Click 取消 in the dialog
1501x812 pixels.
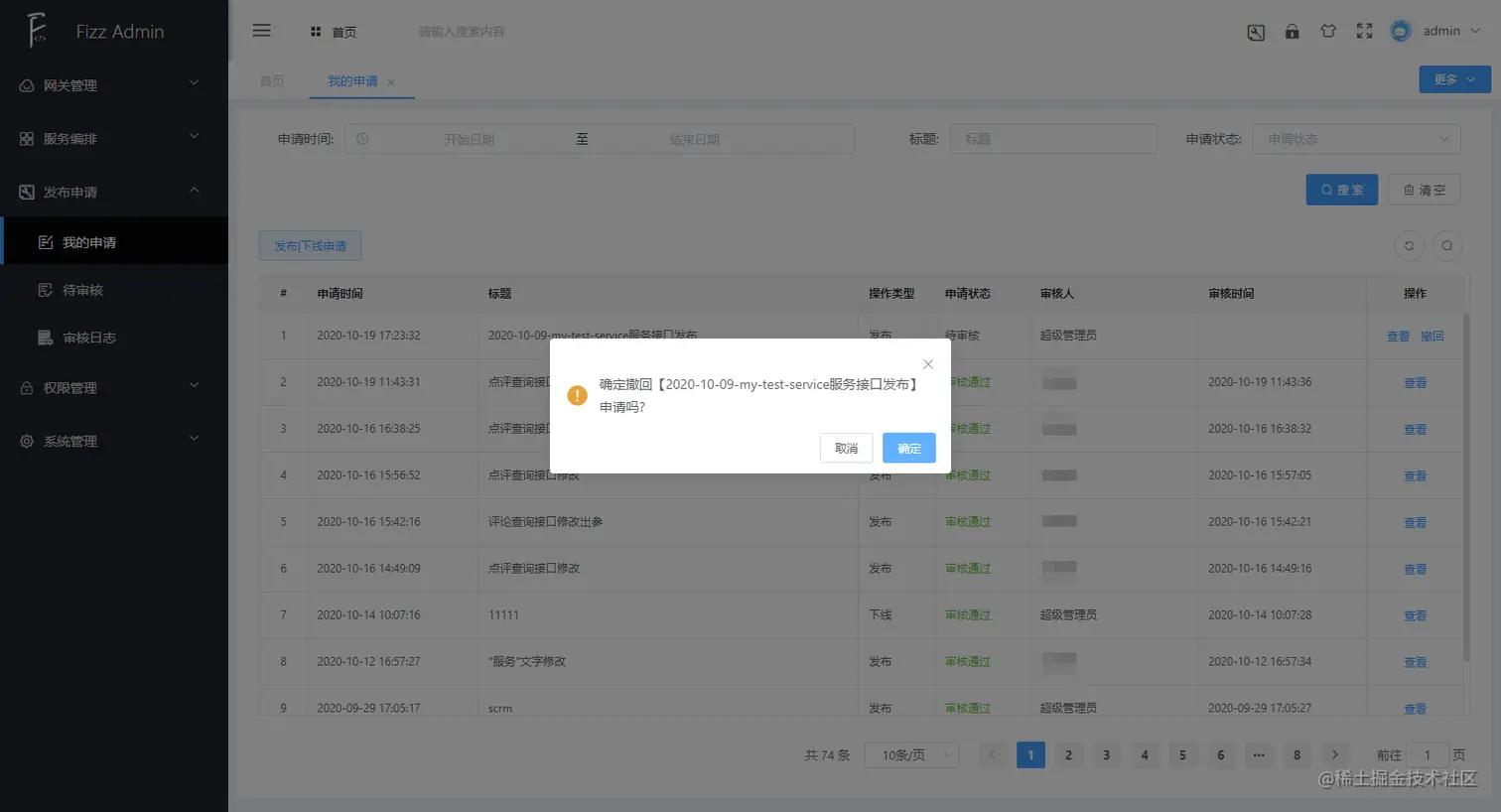point(846,449)
